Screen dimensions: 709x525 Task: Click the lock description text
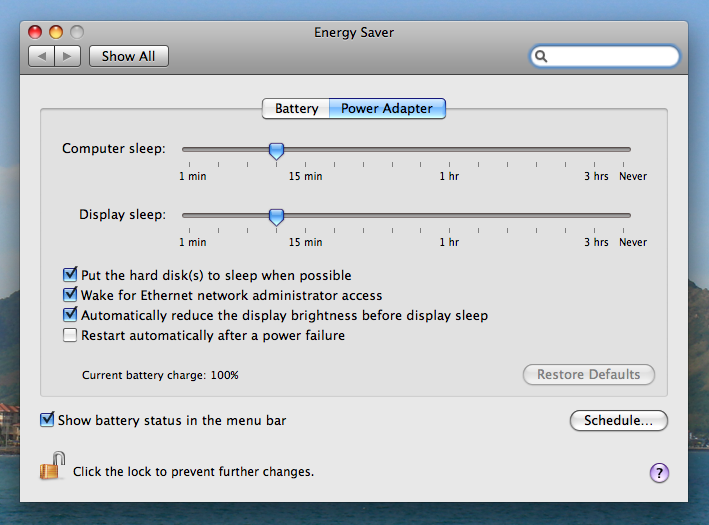pyautogui.click(x=194, y=472)
